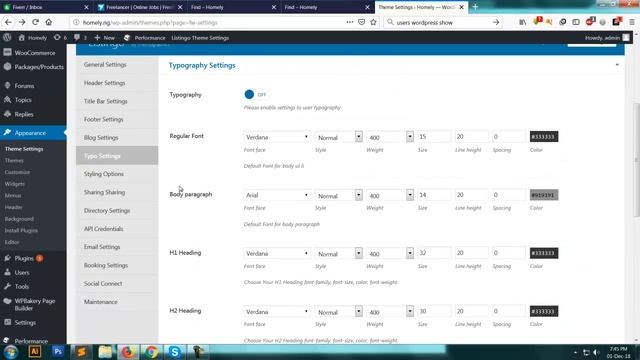Open Widgets under Appearance
The height and width of the screenshot is (360, 640).
[15, 184]
